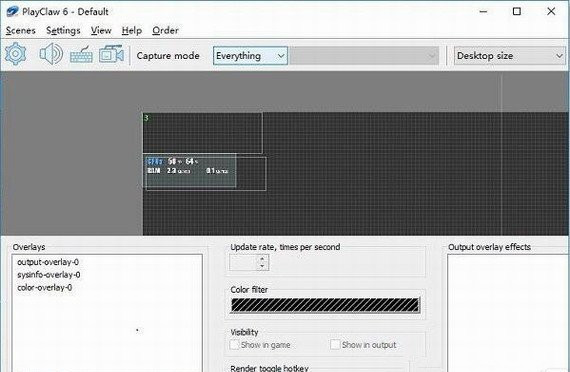Click the PlayClaw app logo in title bar

(x=12, y=12)
